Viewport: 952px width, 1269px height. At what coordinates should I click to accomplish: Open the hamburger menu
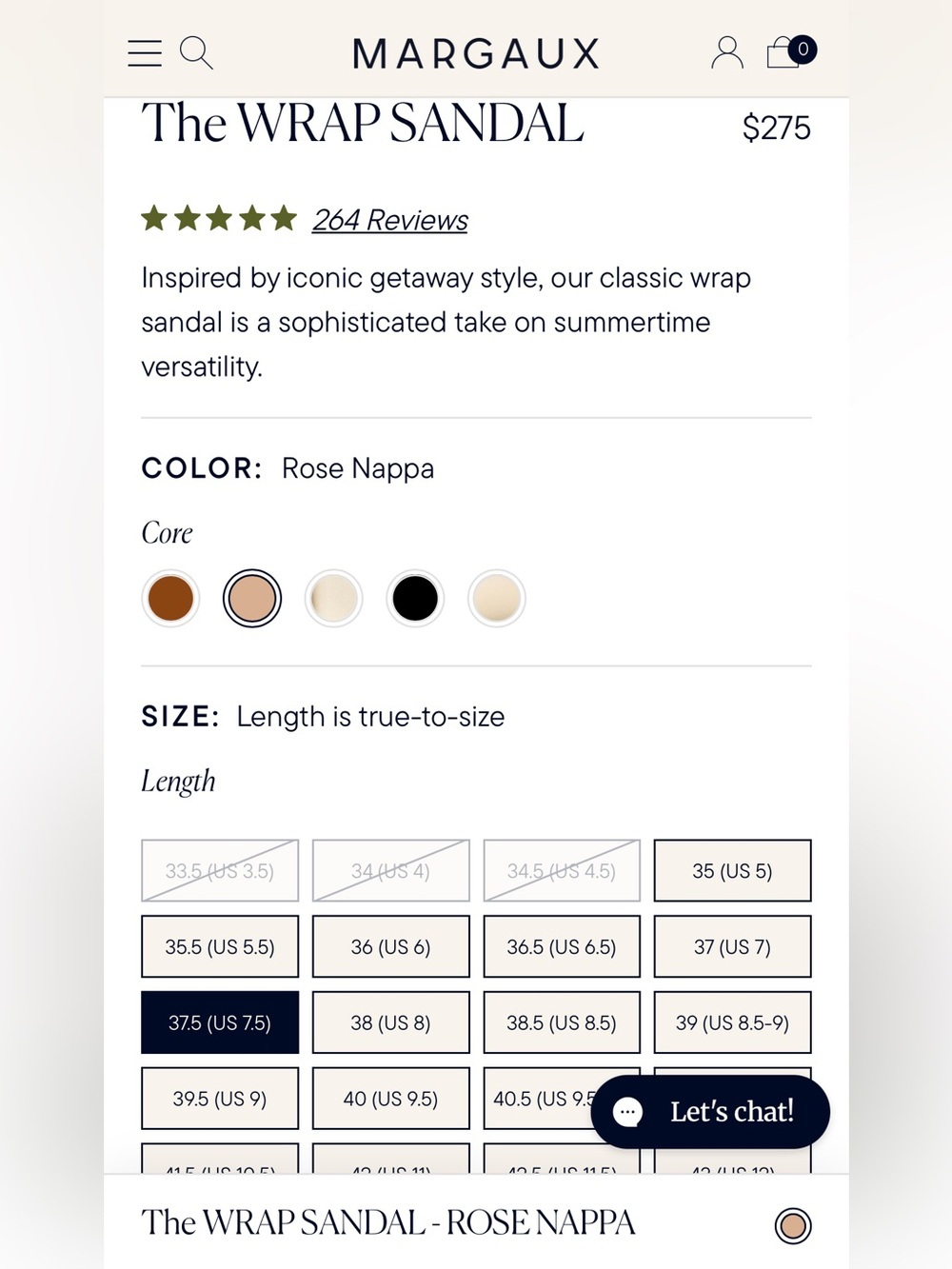(145, 53)
